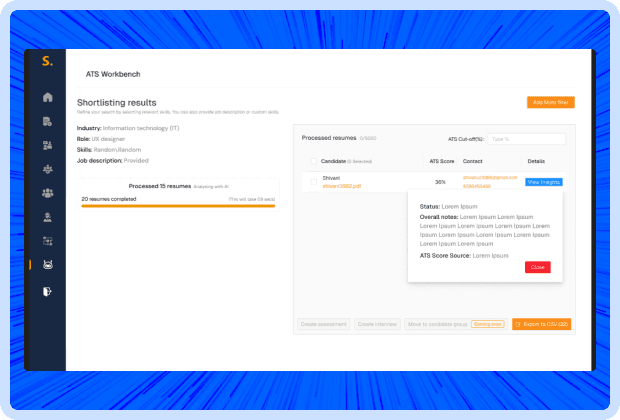
Task: Click the Processed resumes heading
Action: pyautogui.click(x=329, y=138)
